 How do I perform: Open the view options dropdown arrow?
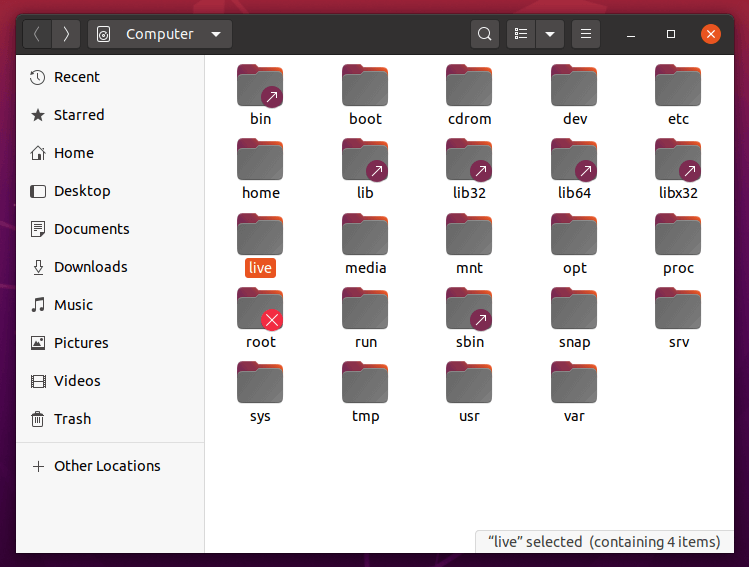pyautogui.click(x=549, y=34)
